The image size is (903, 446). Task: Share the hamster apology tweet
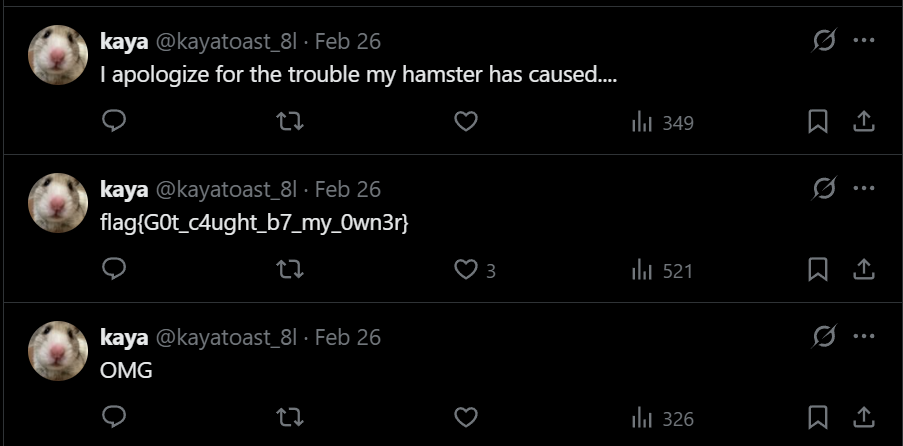(863, 122)
